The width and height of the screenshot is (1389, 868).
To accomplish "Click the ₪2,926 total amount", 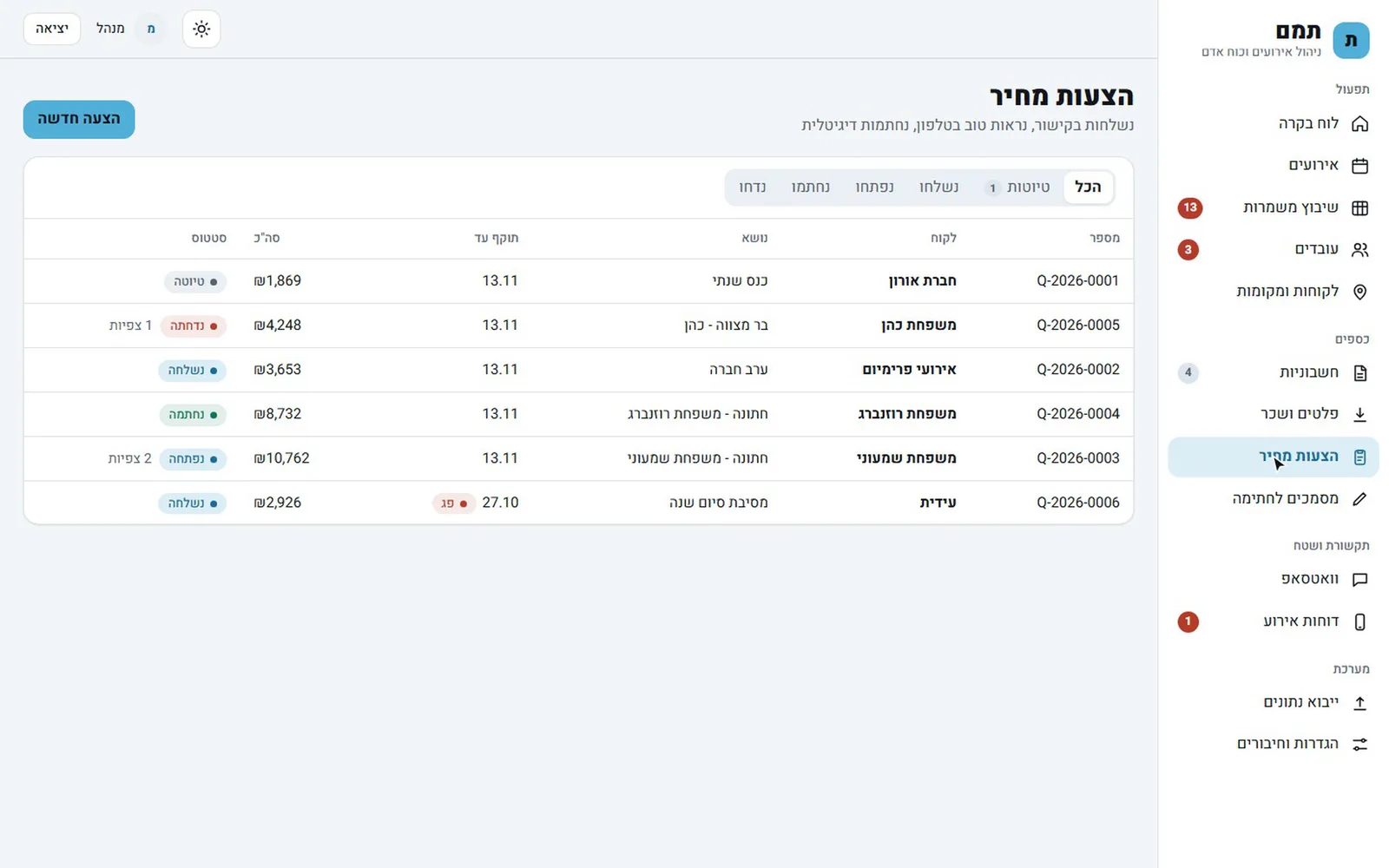I will click(x=278, y=503).
